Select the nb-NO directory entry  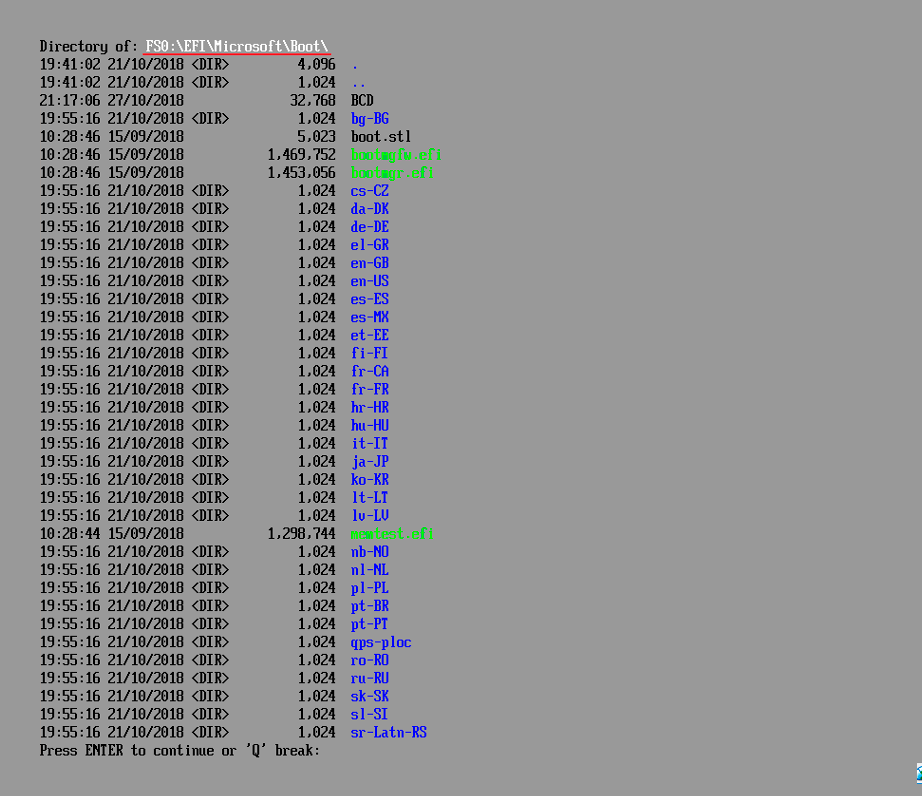(370, 552)
